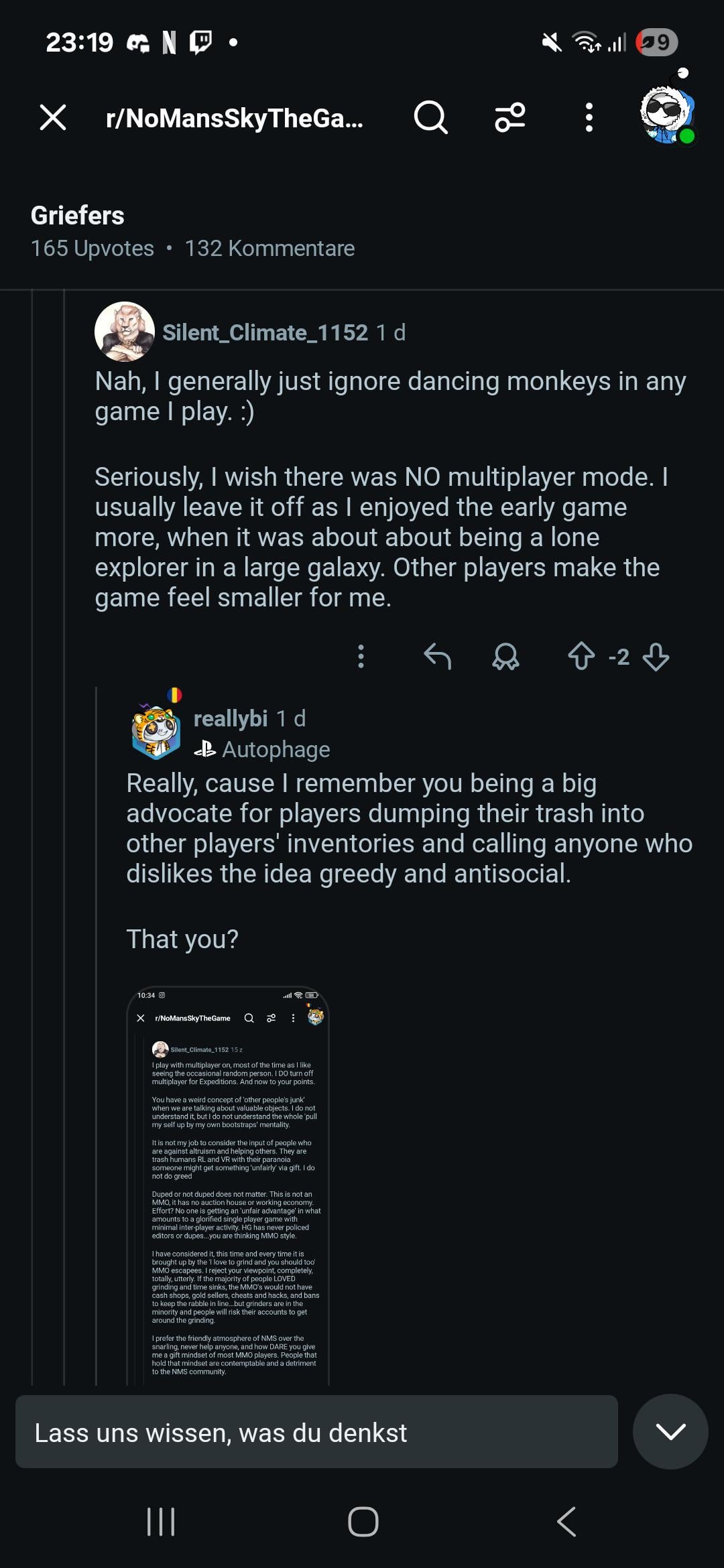The width and height of the screenshot is (724, 1568).
Task: Open reallybi tiger avatar
Action: point(156,732)
